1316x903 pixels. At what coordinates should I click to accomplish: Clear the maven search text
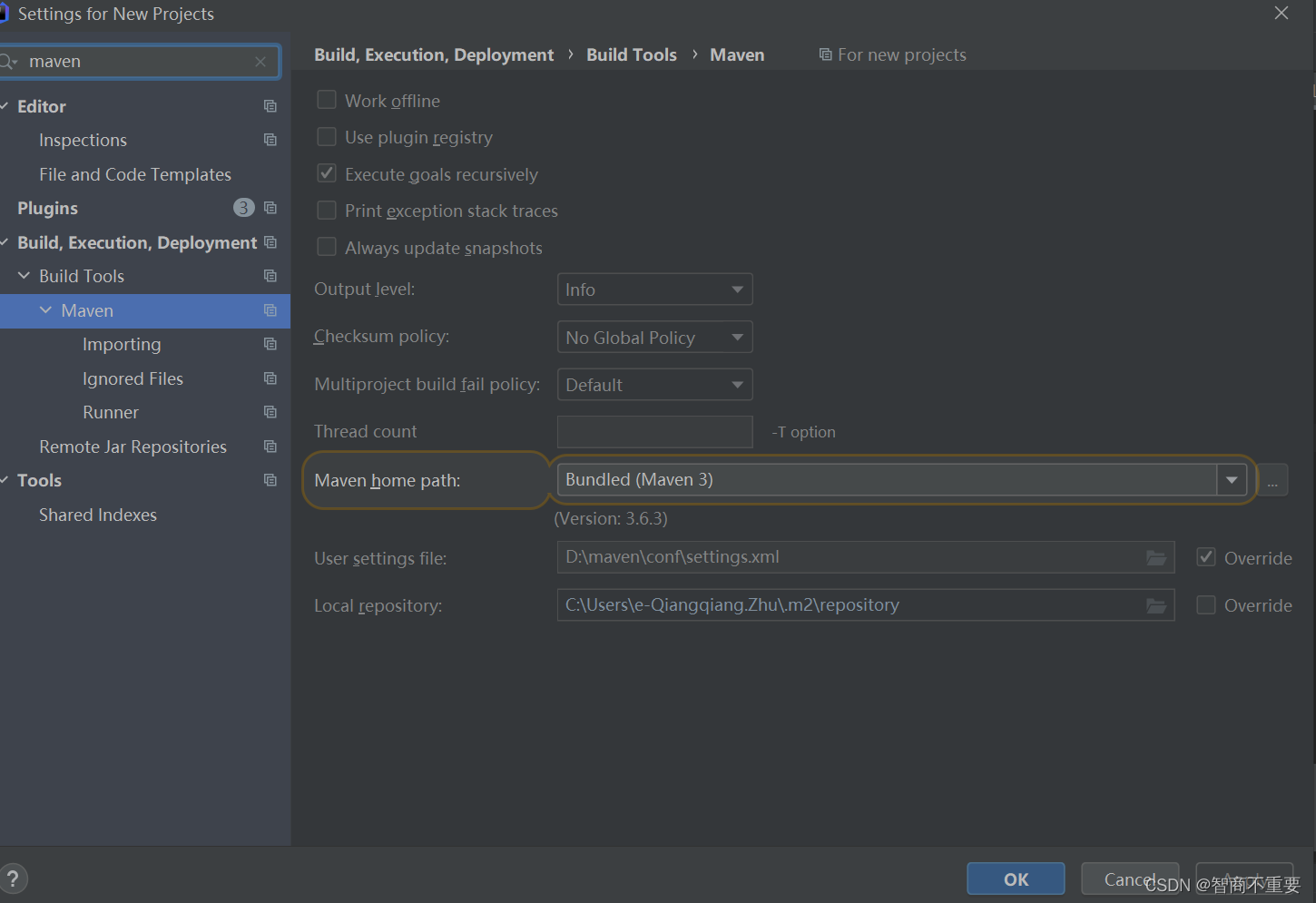[x=260, y=62]
